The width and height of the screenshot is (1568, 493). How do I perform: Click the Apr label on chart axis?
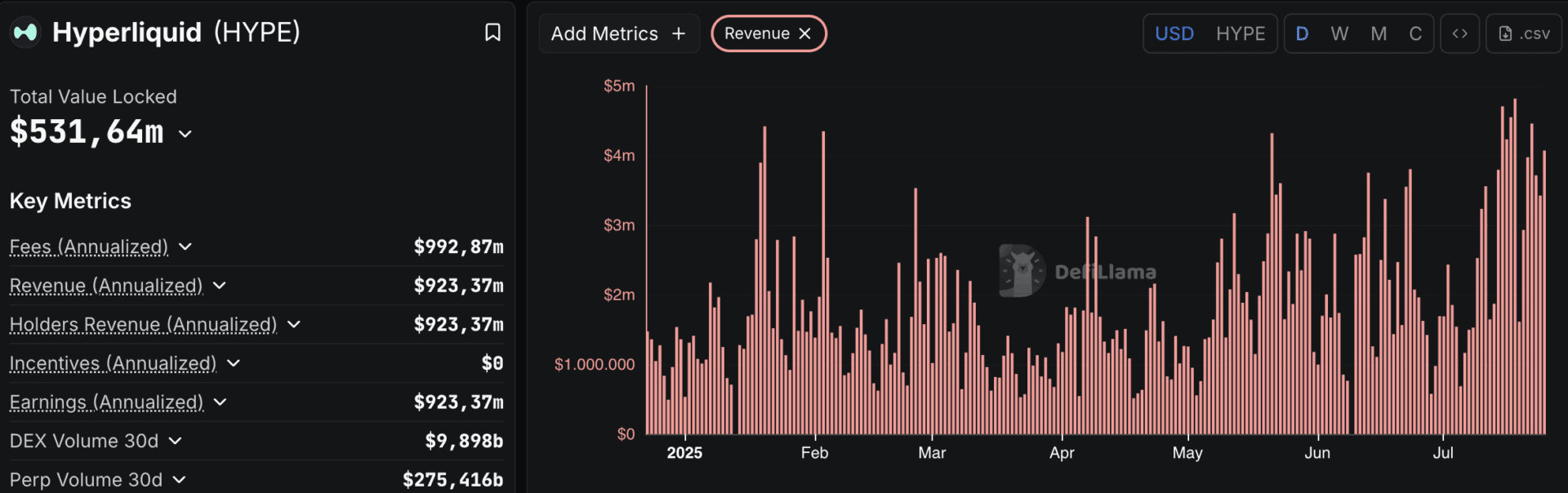[x=1062, y=453]
